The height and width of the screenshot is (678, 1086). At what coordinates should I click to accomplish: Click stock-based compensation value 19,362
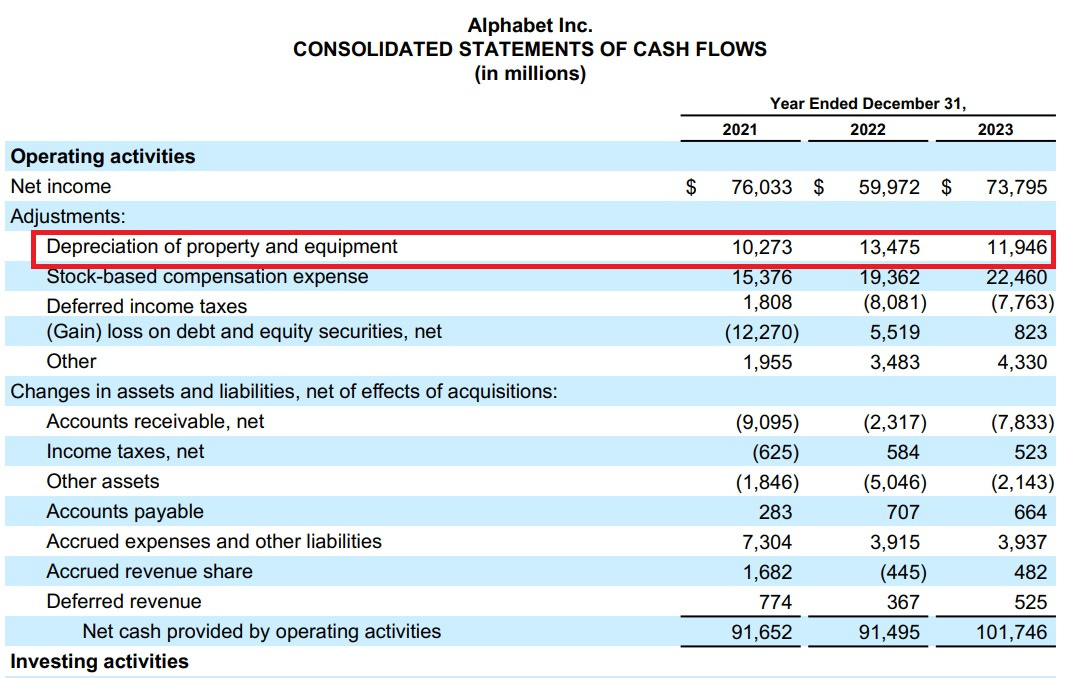pyautogui.click(x=890, y=277)
